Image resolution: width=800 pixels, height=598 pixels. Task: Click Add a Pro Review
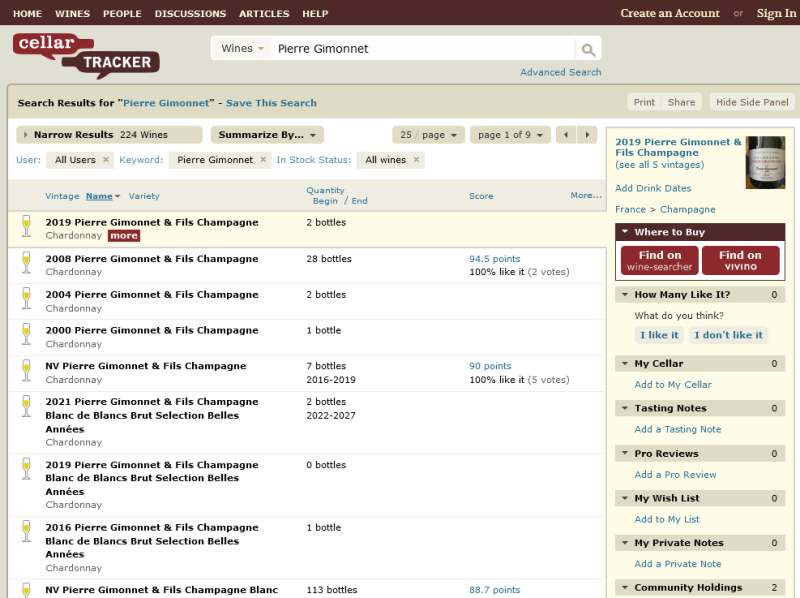click(x=676, y=475)
